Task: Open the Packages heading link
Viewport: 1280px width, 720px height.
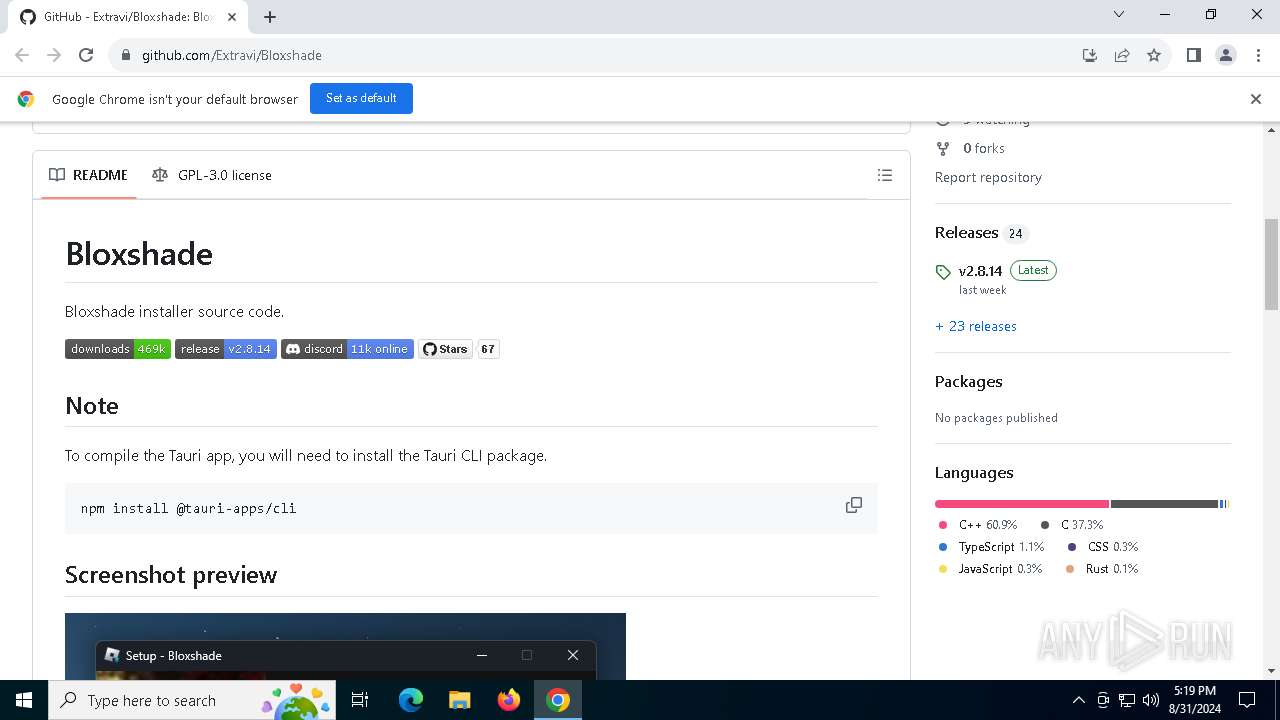Action: pos(968,381)
